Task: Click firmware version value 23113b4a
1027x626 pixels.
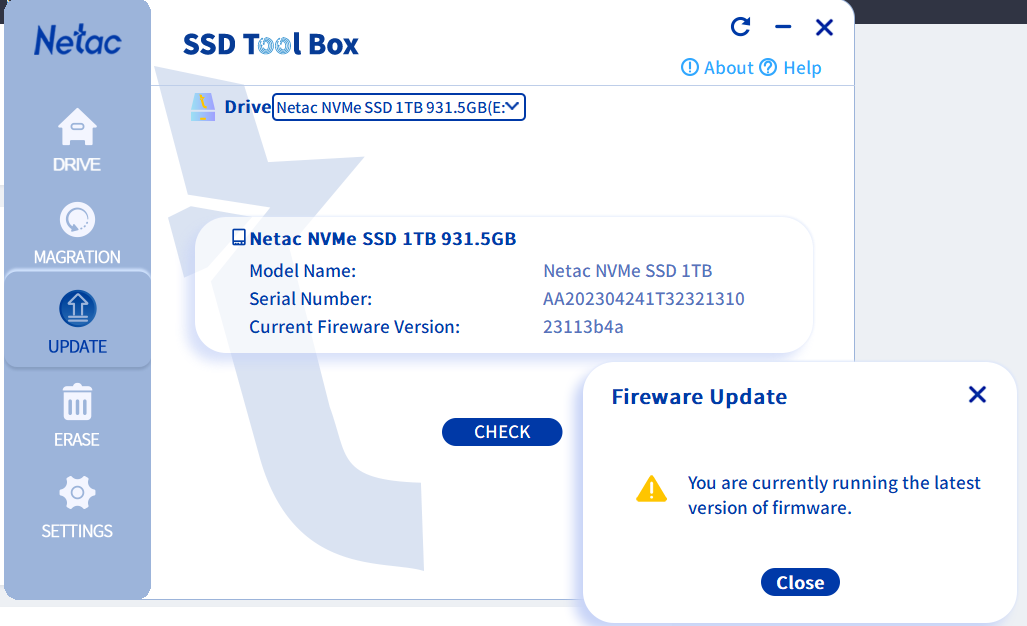Action: 583,327
